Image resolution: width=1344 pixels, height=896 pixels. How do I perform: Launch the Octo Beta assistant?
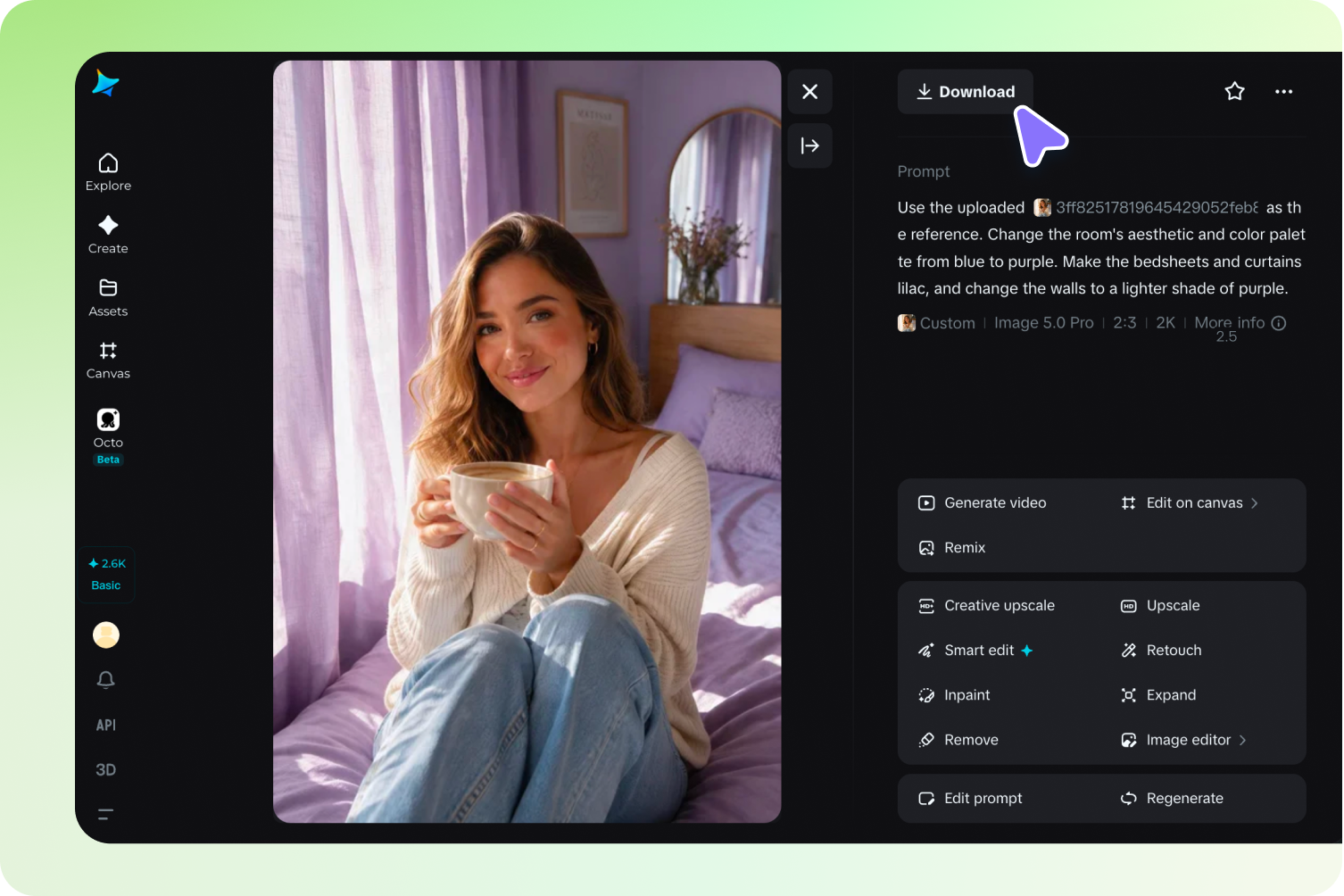tap(108, 436)
